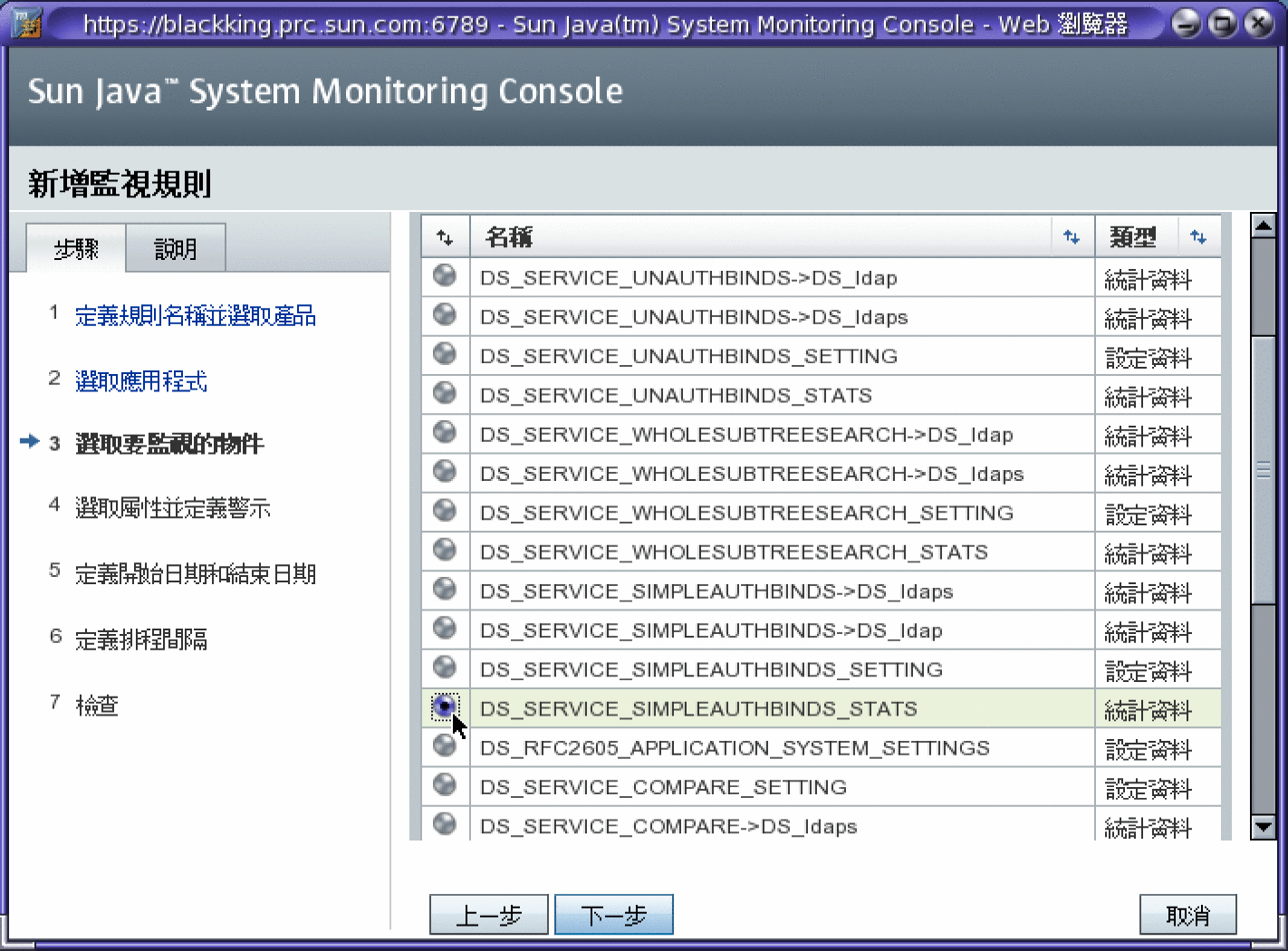
Task: Click 上一步 button
Action: click(489, 915)
